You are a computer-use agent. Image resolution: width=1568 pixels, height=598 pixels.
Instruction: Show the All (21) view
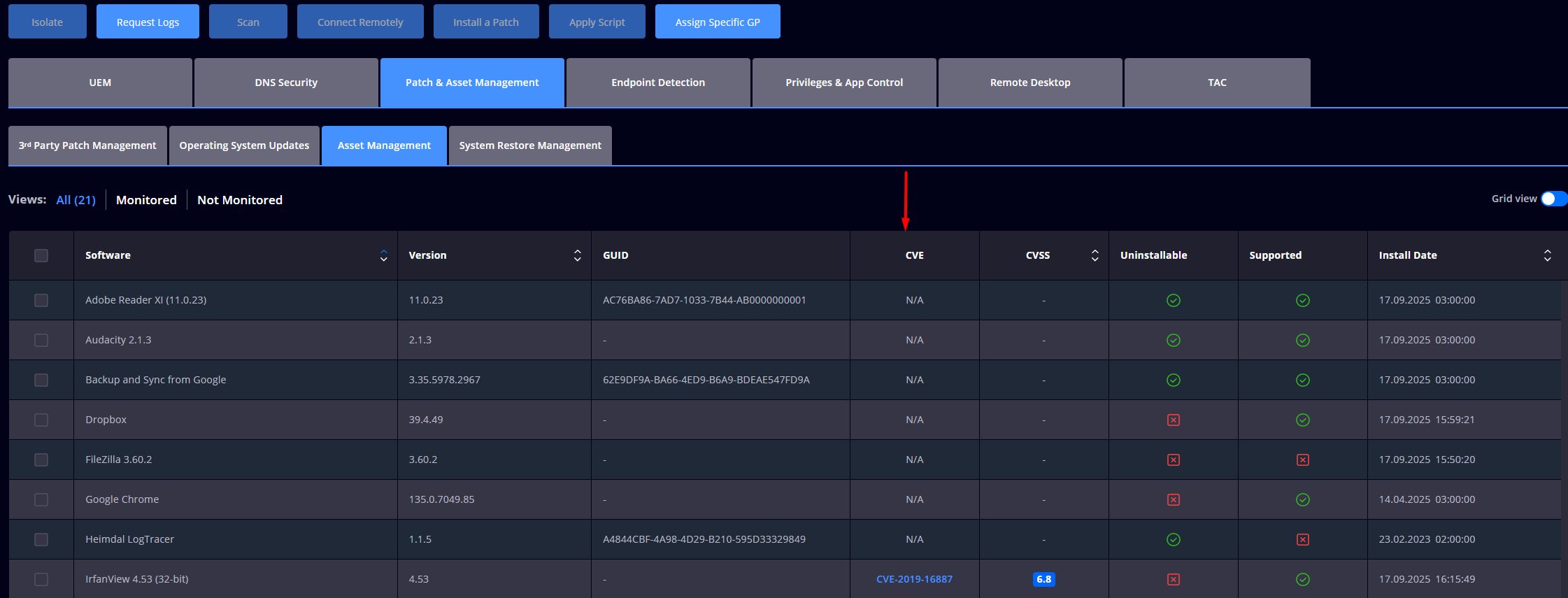pos(76,200)
